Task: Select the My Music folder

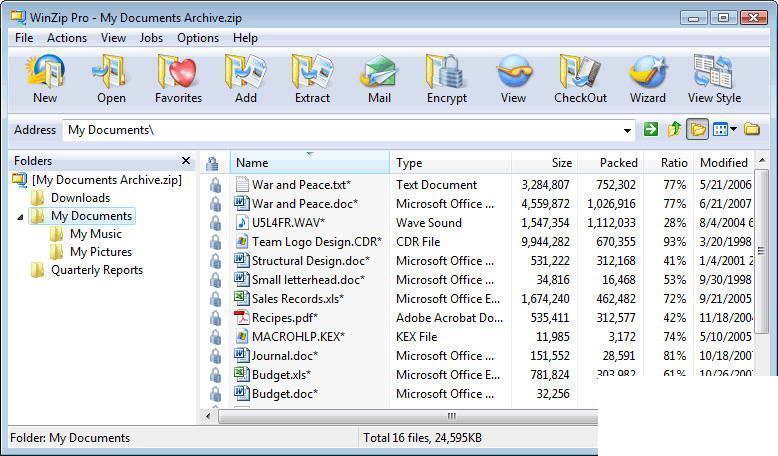Action: [96, 234]
